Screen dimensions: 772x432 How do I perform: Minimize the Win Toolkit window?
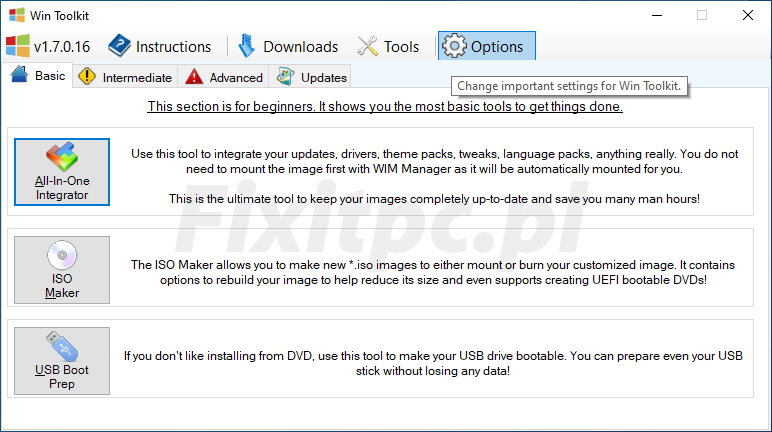pos(657,15)
